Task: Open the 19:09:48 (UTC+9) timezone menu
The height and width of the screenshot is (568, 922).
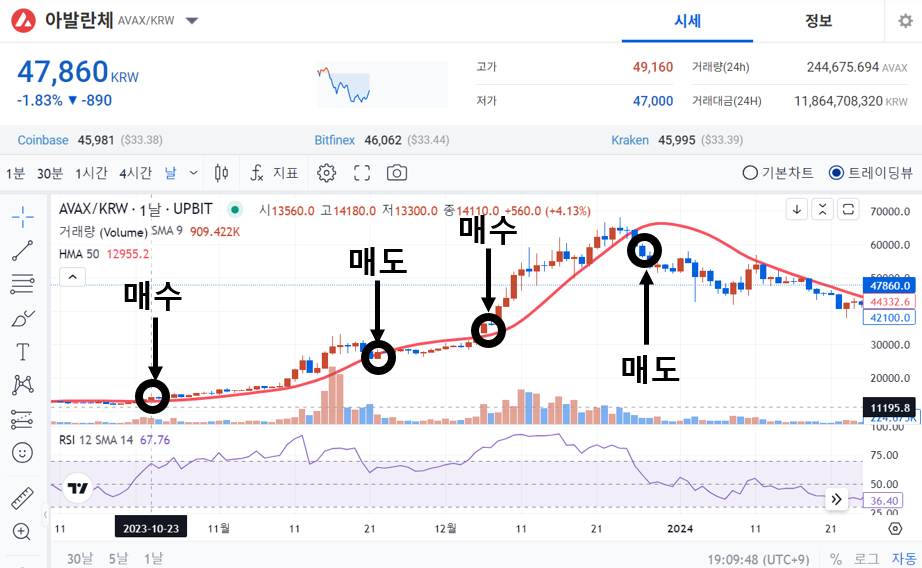Action: [758, 559]
